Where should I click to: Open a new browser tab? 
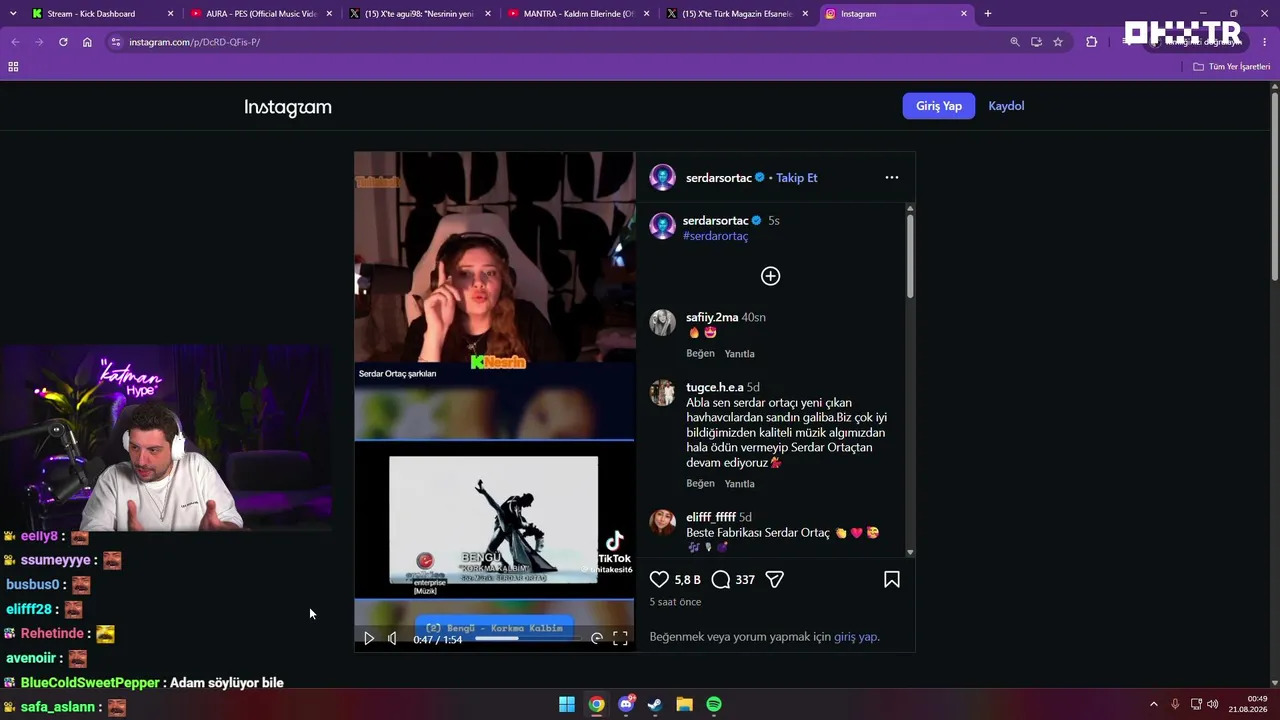coord(988,14)
